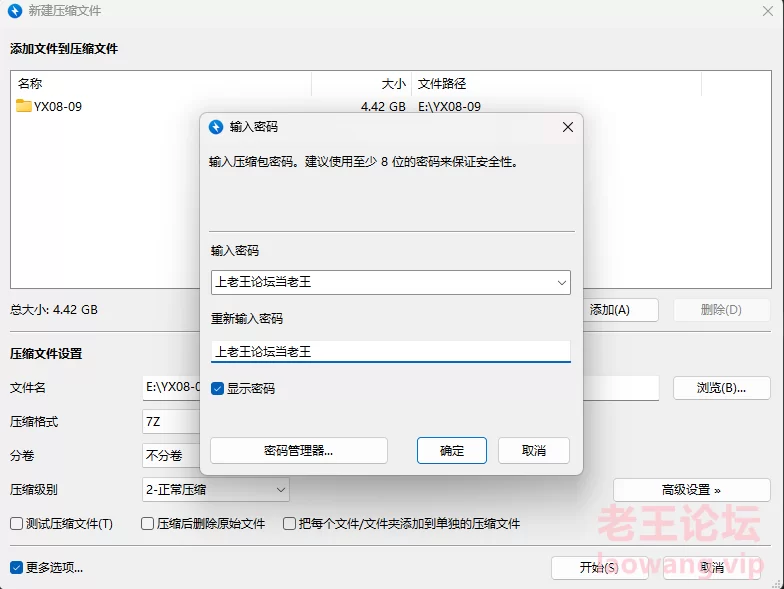Click the Bandizip logo in 新建压缩文件 title bar

[15, 10]
